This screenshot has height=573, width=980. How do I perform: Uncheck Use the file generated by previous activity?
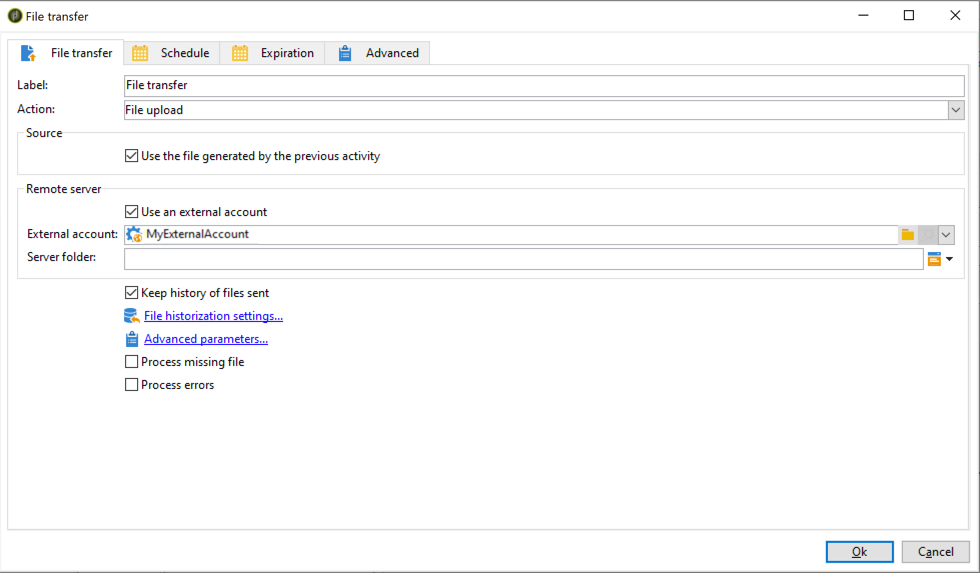tap(131, 156)
